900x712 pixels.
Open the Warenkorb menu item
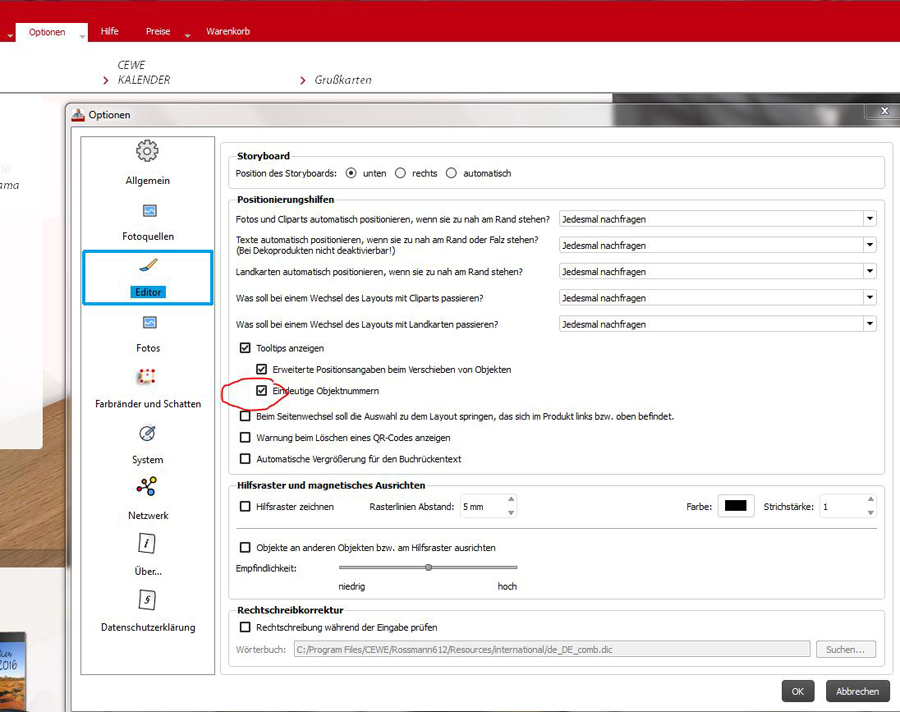coord(228,32)
